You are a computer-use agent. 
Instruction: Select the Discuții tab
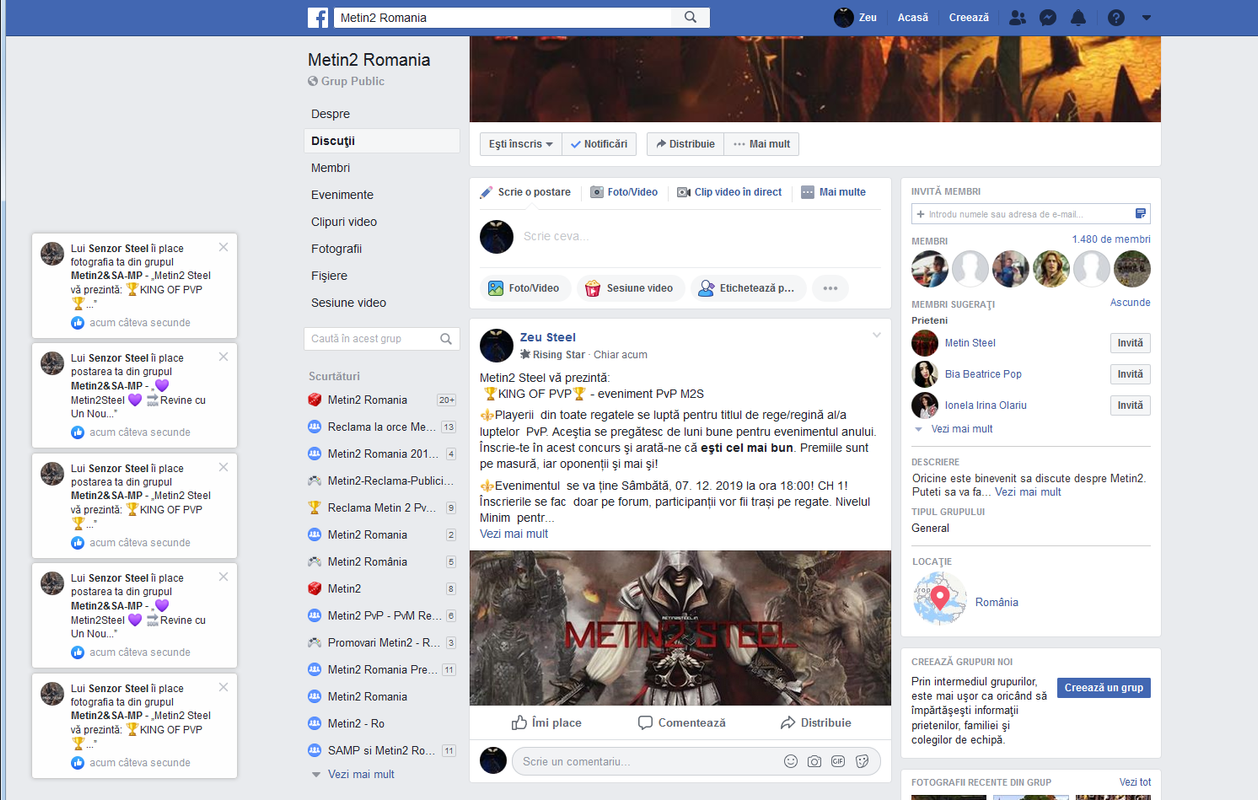tap(382, 141)
